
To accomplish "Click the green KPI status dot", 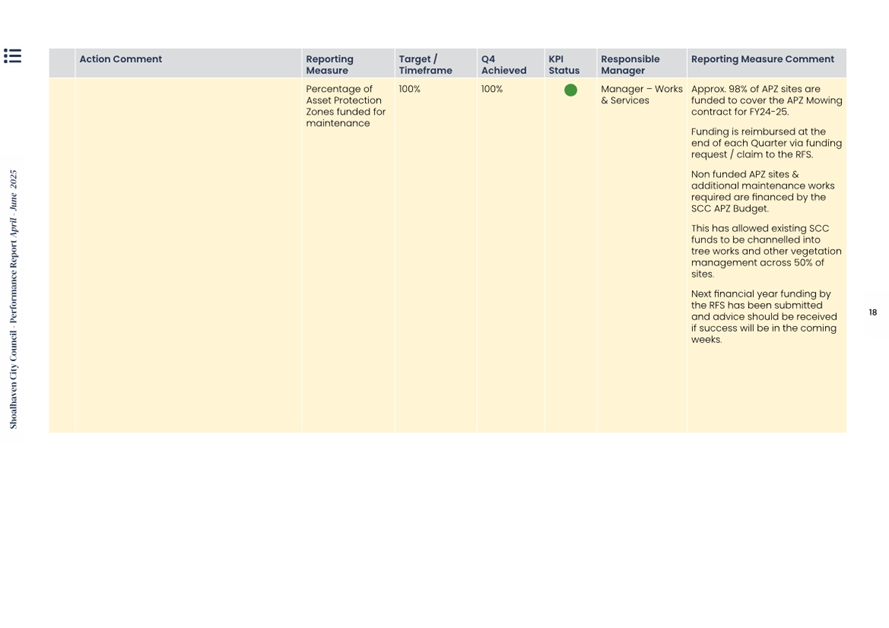I will click(x=570, y=90).
